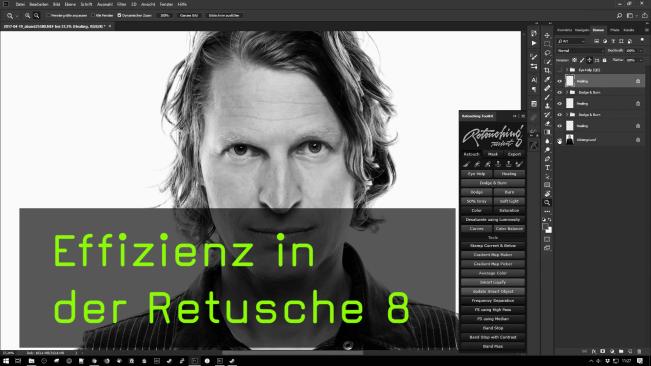Click the Zoom In magnifier in options bar
The width and height of the screenshot is (651, 366).
point(27,15)
